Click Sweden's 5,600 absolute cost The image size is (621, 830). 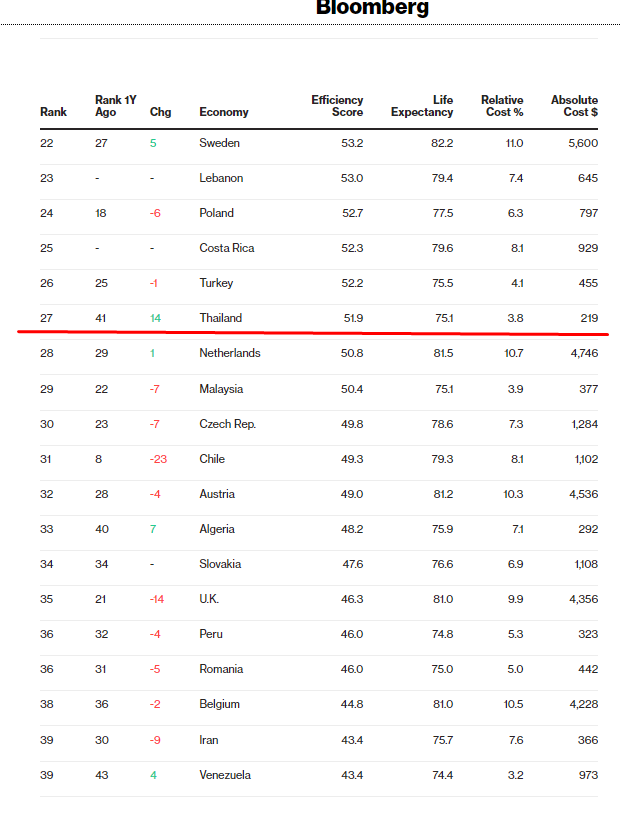[582, 143]
